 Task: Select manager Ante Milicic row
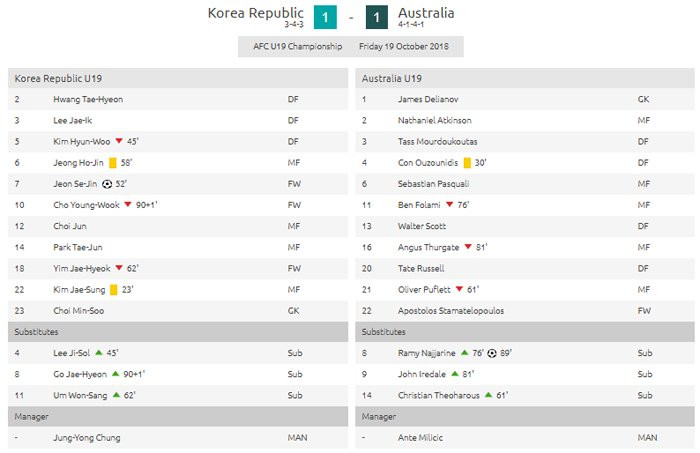(x=422, y=438)
